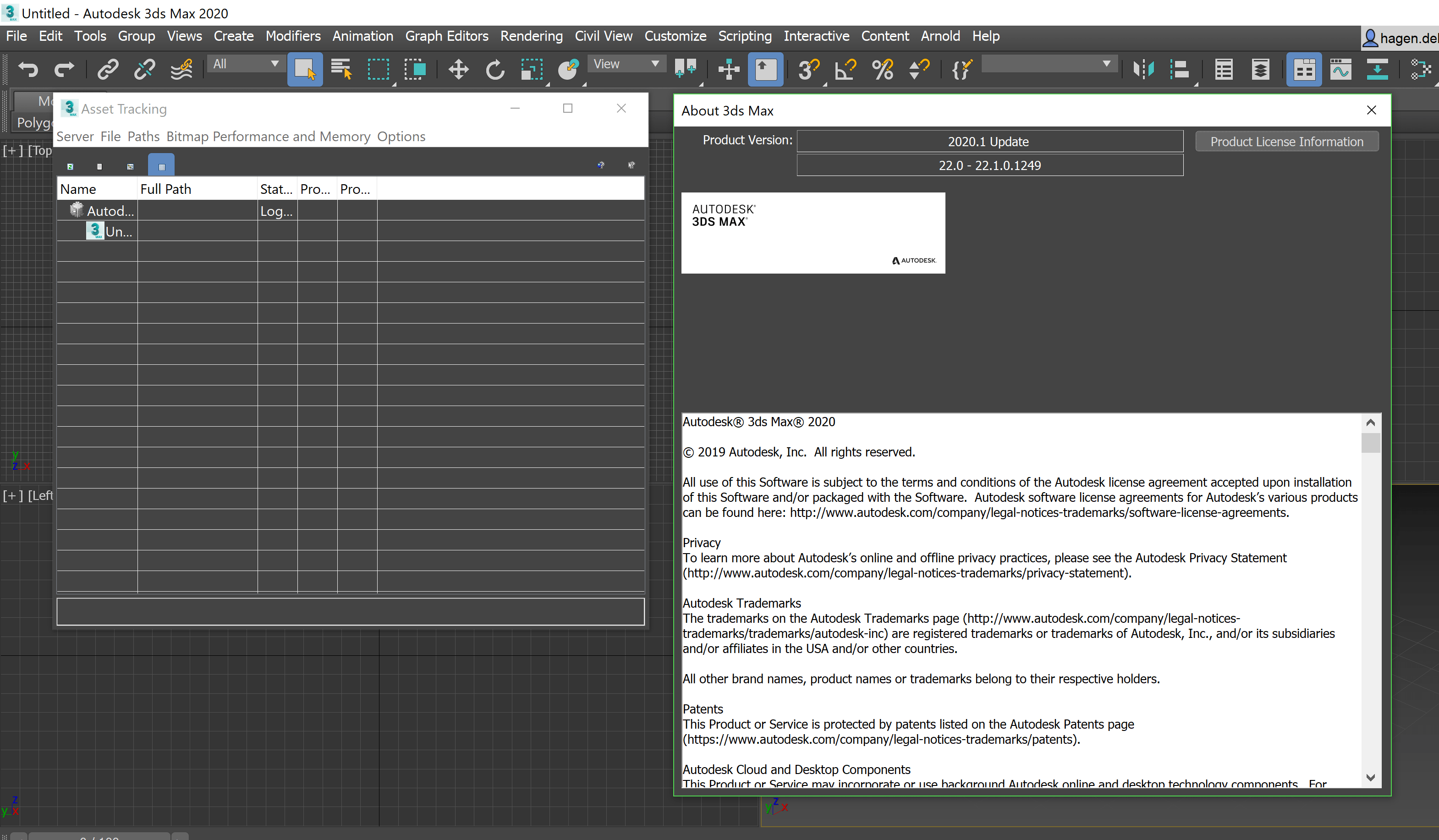Open Select by Name list
The width and height of the screenshot is (1439, 840).
(341, 70)
